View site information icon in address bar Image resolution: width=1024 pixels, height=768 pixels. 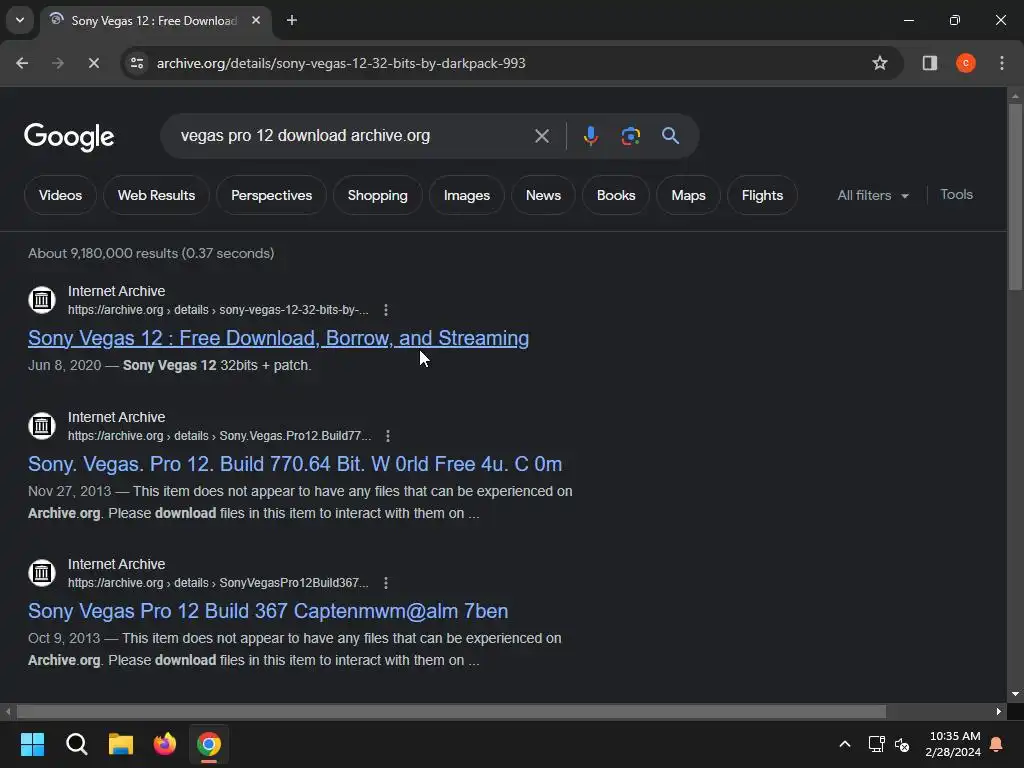click(137, 63)
